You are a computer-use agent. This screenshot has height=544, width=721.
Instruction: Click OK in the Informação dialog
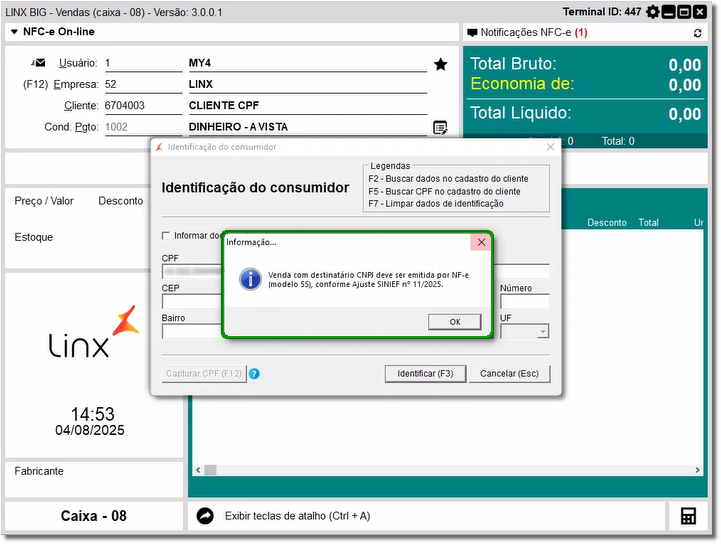(x=455, y=322)
